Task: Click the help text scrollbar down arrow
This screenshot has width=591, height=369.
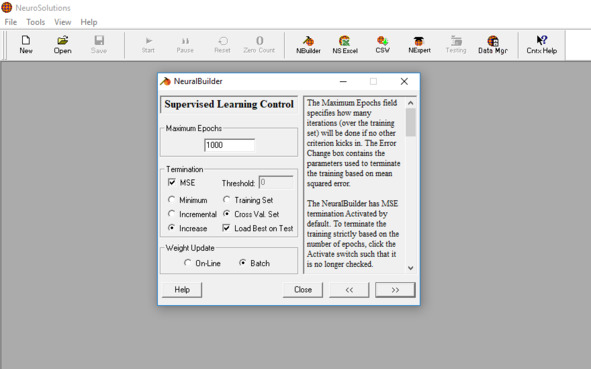Action: tap(410, 268)
